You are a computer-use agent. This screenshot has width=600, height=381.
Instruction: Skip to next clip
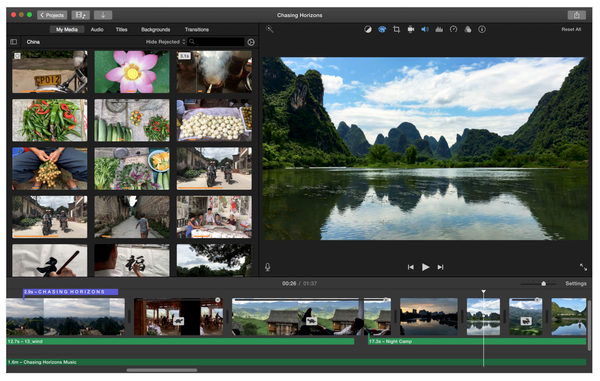[x=440, y=267]
